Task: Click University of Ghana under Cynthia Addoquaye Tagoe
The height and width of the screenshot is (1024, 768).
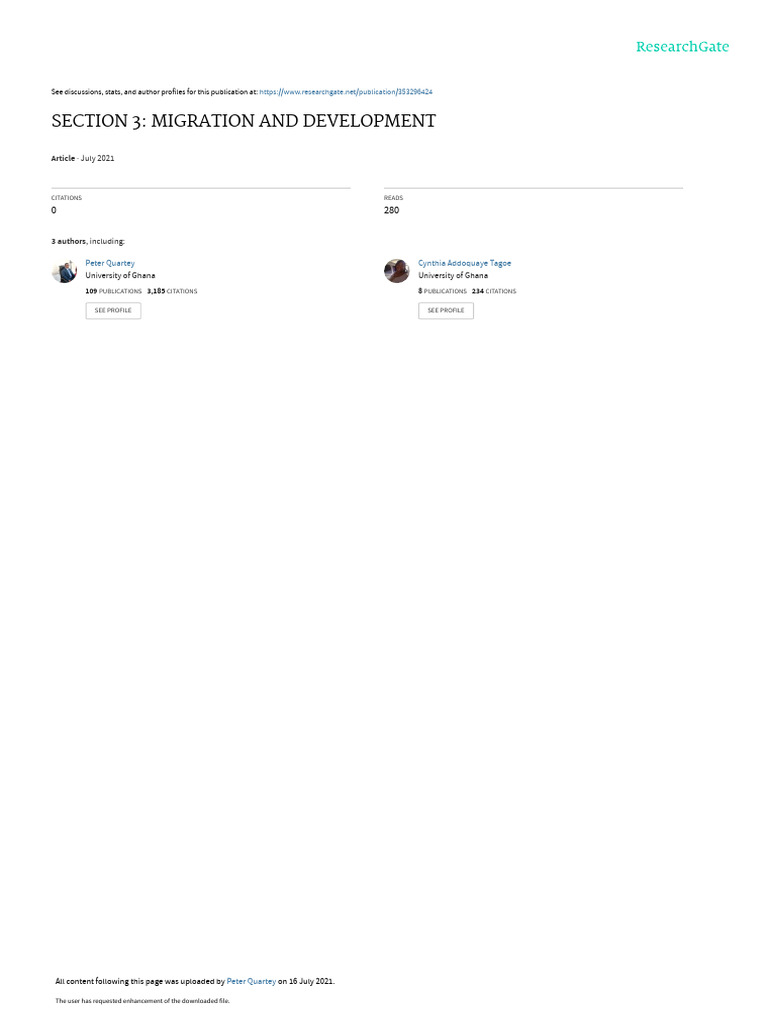Action: pyautogui.click(x=453, y=276)
